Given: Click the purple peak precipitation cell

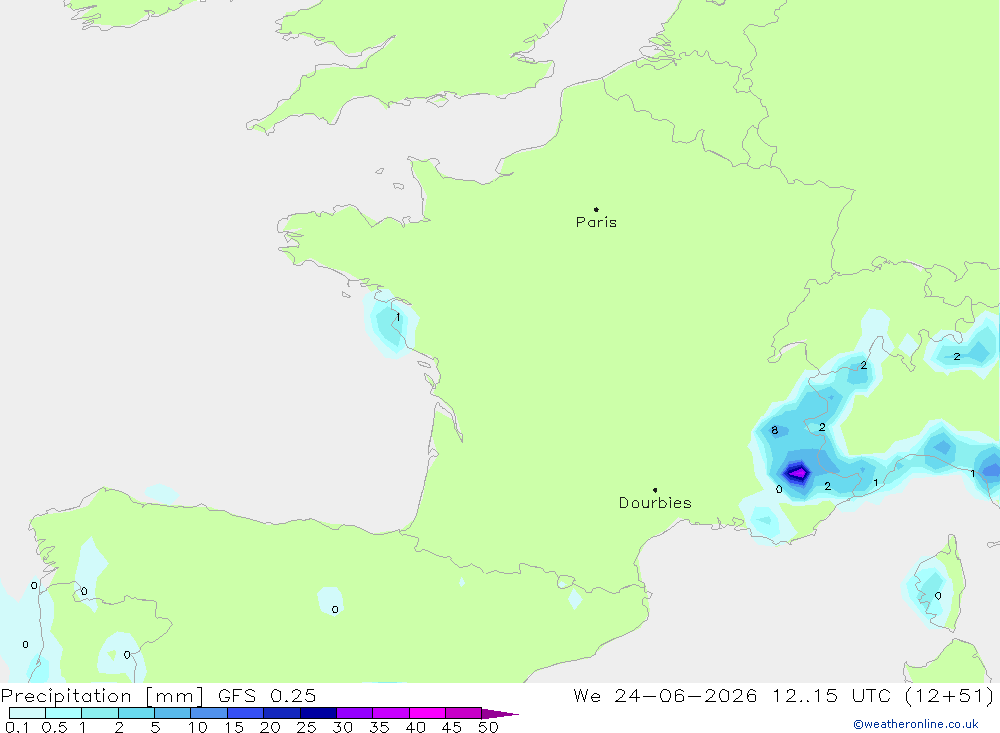Looking at the screenshot, I should [x=797, y=473].
